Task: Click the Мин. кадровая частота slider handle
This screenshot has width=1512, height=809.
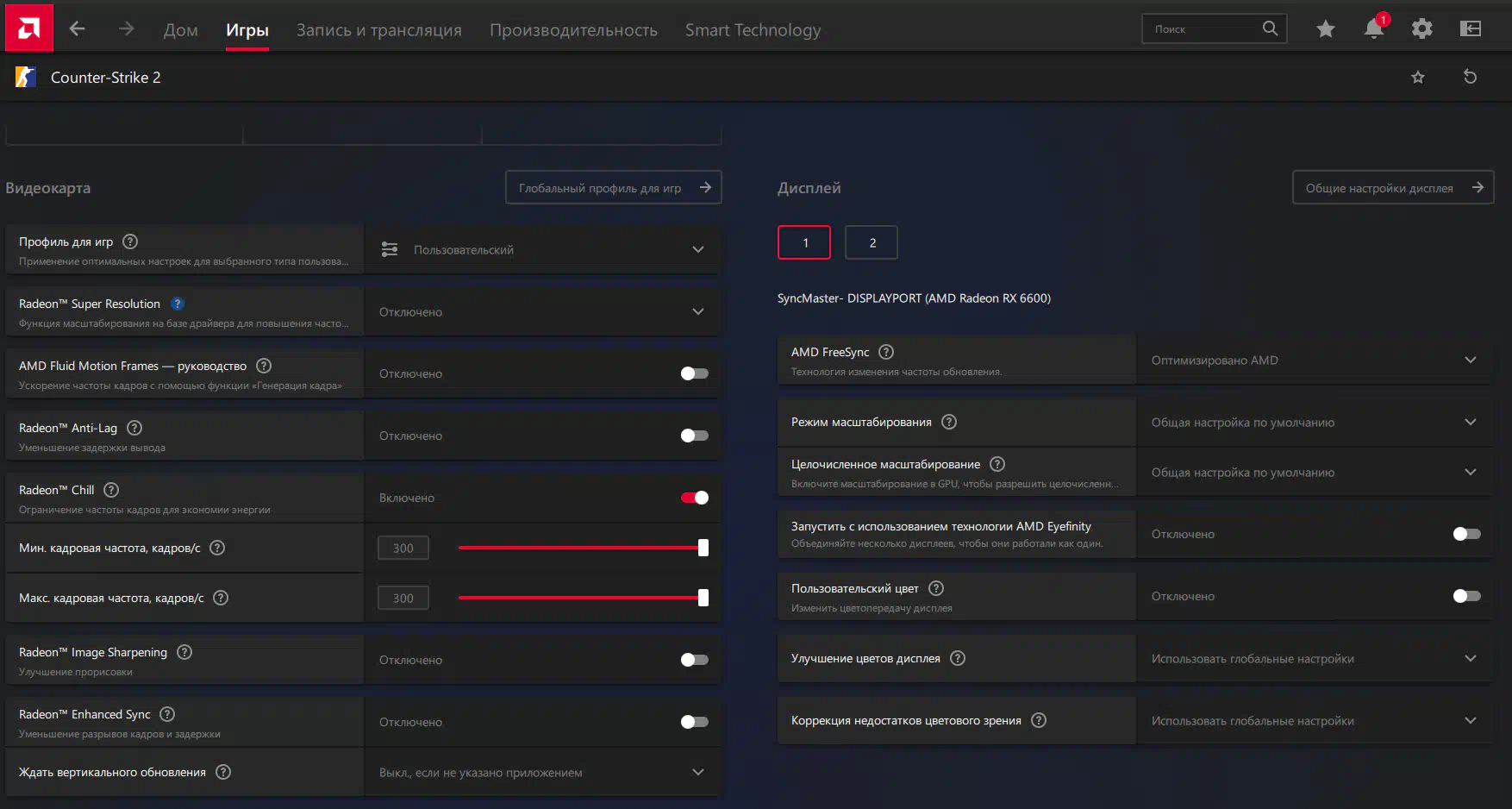Action: tap(703, 548)
